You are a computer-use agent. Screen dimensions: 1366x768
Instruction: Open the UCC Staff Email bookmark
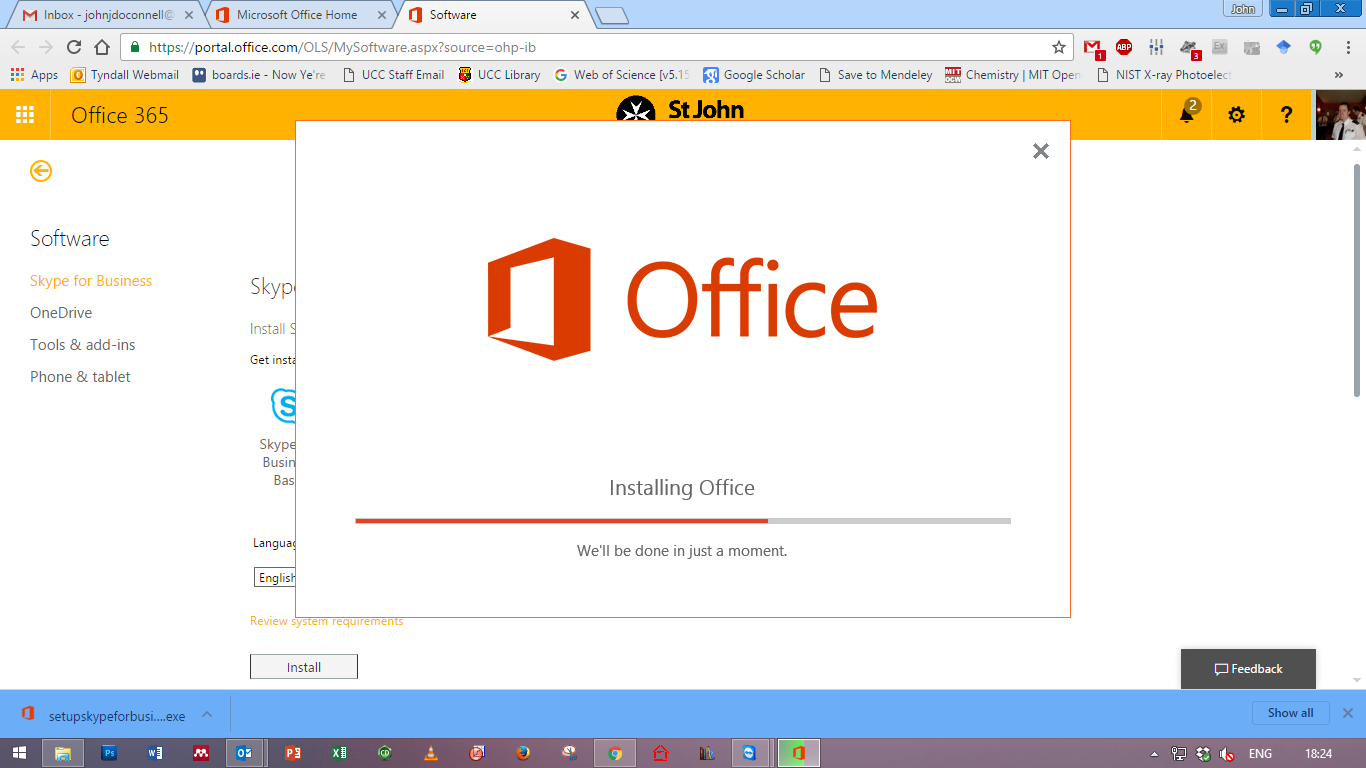(x=393, y=75)
